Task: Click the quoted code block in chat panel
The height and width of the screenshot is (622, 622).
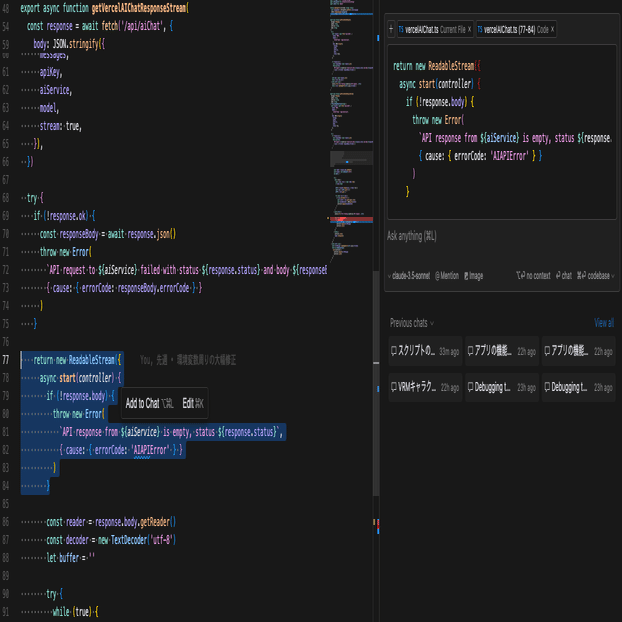Action: tap(501, 132)
